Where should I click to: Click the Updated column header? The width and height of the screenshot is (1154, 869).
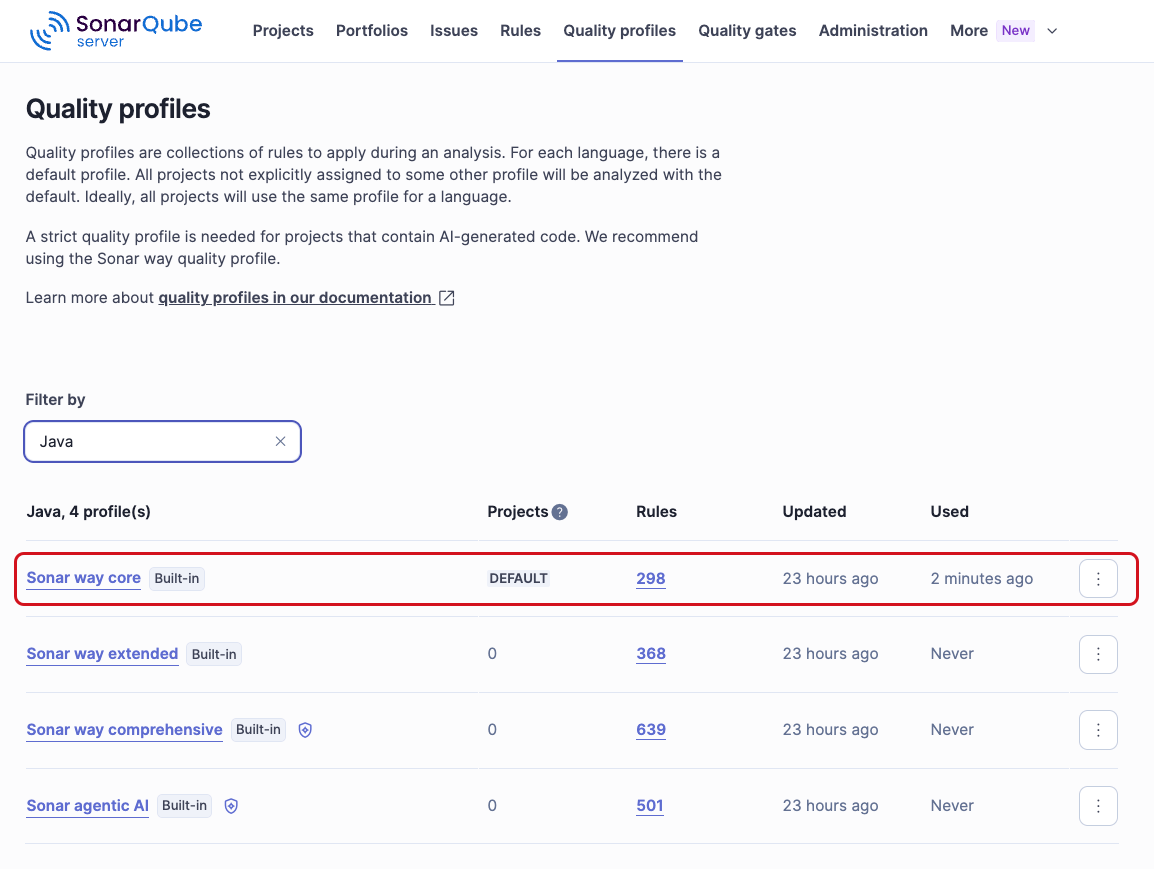[x=814, y=512]
